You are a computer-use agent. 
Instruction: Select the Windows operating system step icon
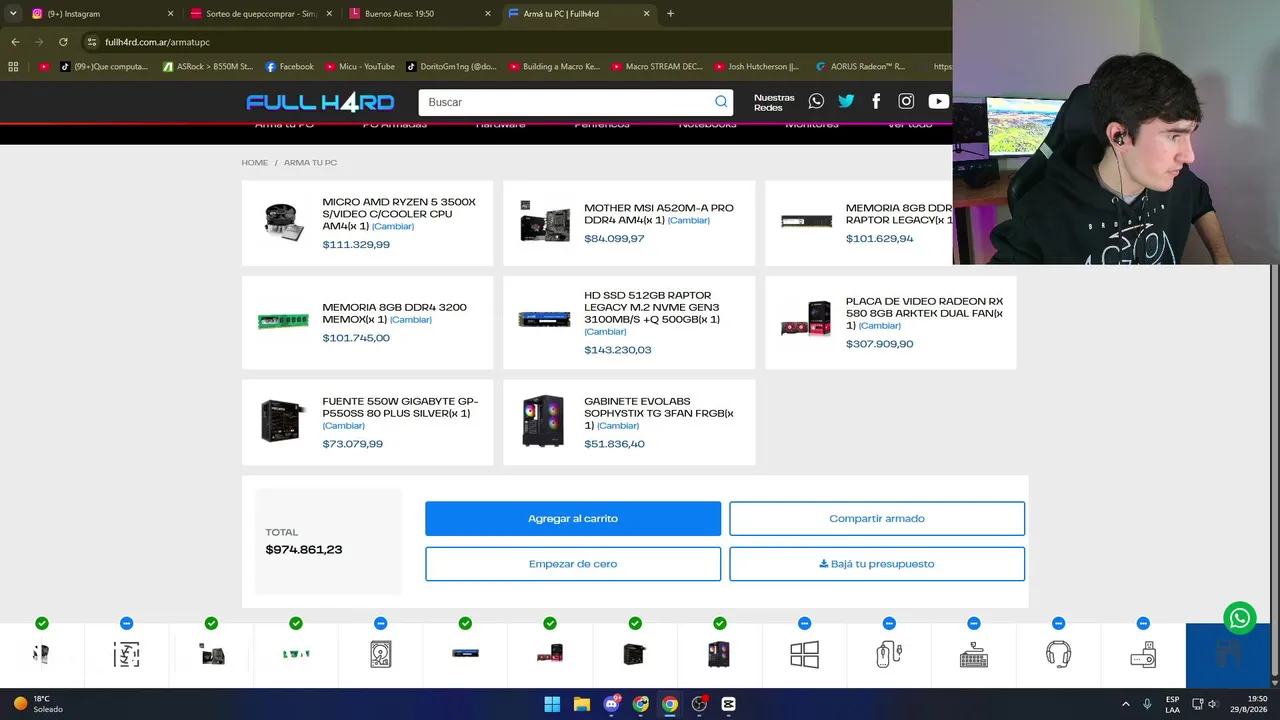click(x=804, y=654)
